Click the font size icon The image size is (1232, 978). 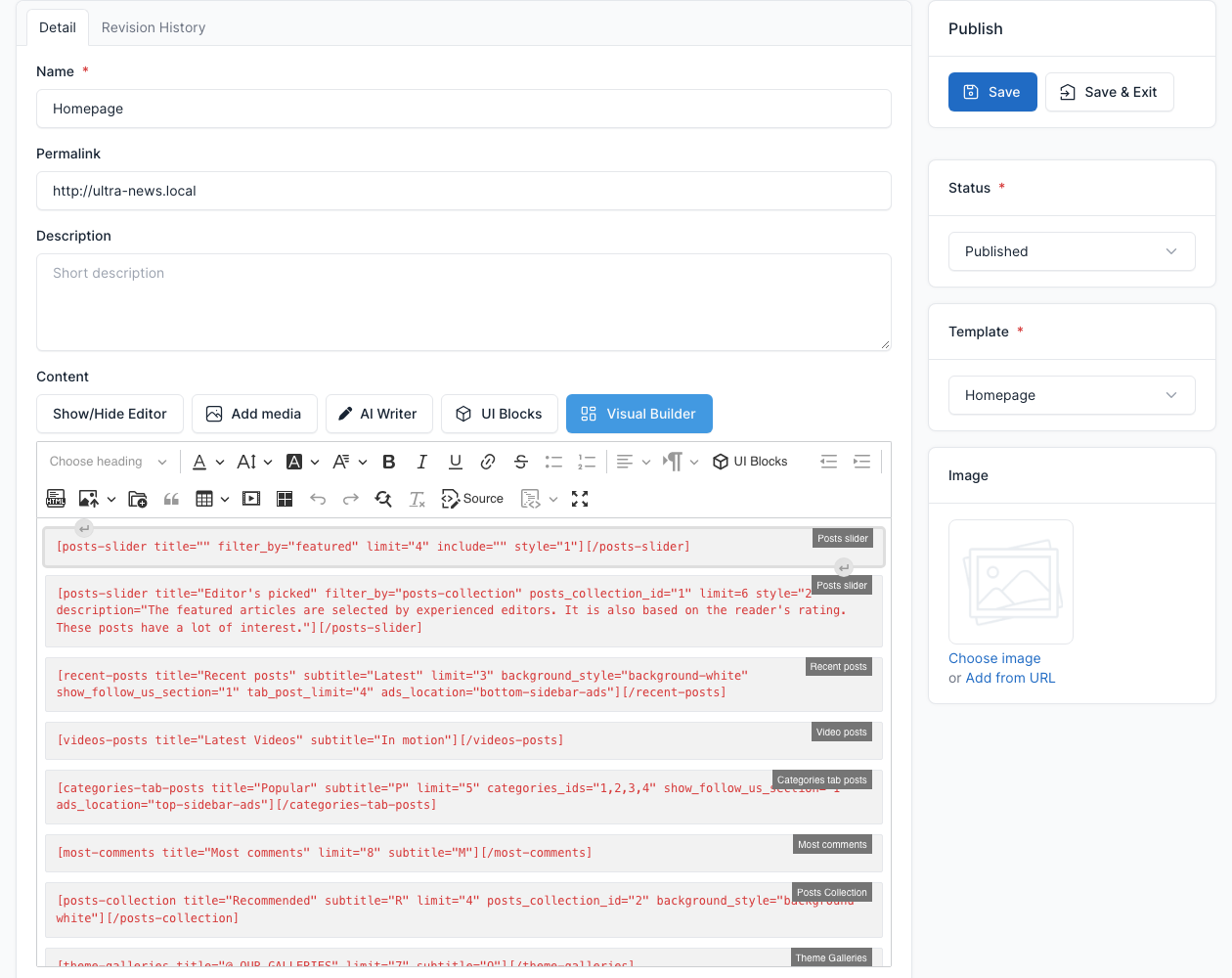[246, 462]
